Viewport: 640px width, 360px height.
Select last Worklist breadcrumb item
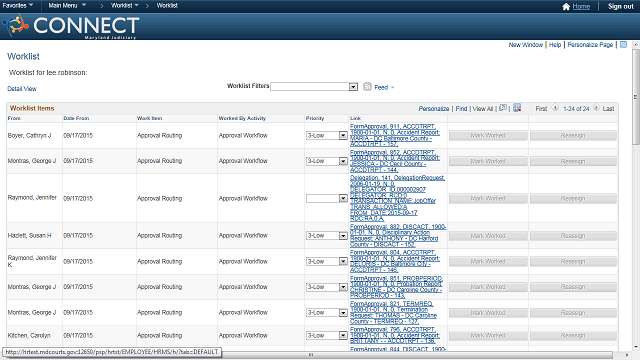pyautogui.click(x=167, y=5)
